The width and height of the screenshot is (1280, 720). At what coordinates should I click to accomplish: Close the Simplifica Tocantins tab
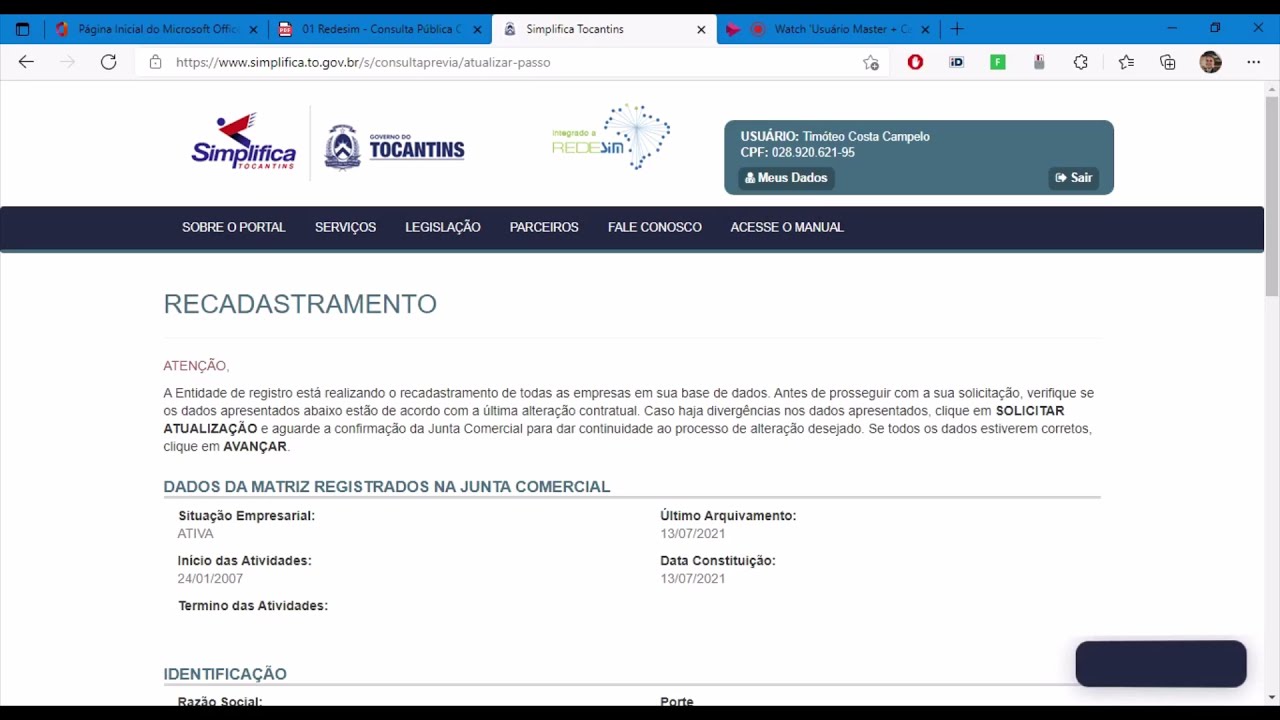pyautogui.click(x=701, y=29)
